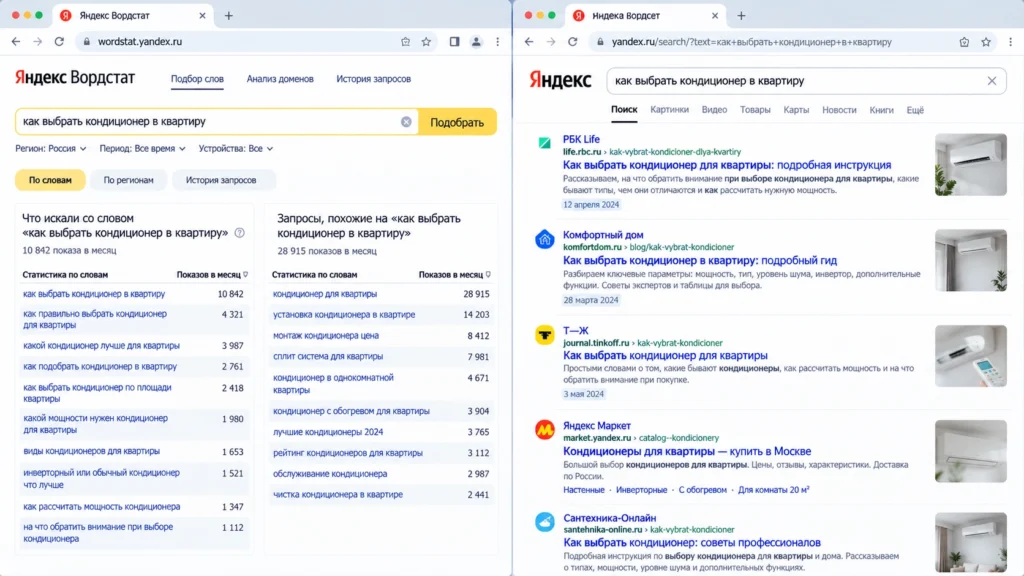Image resolution: width=1024 pixels, height=576 pixels.
Task: Open a new tab in the Wordstat window
Action: pos(229,16)
